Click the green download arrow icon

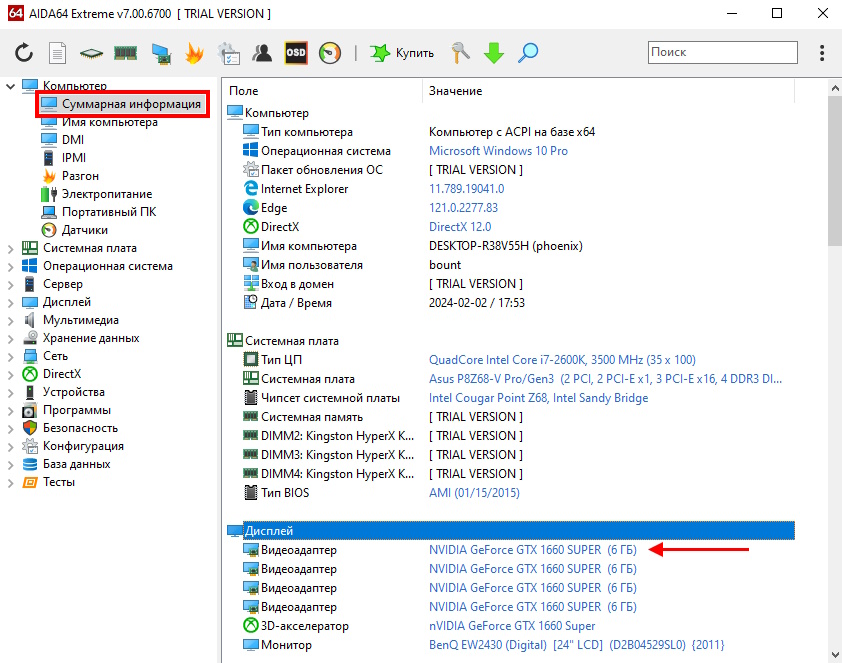(x=493, y=53)
